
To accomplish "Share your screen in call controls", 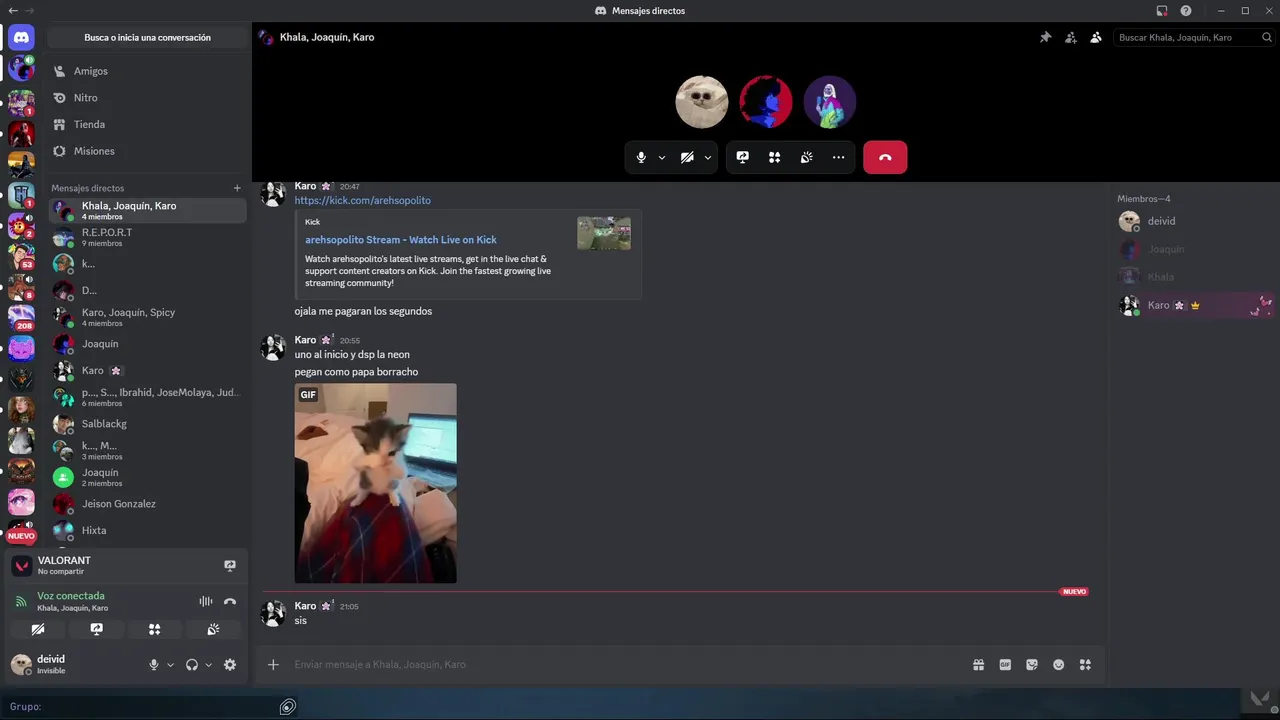I will (743, 157).
